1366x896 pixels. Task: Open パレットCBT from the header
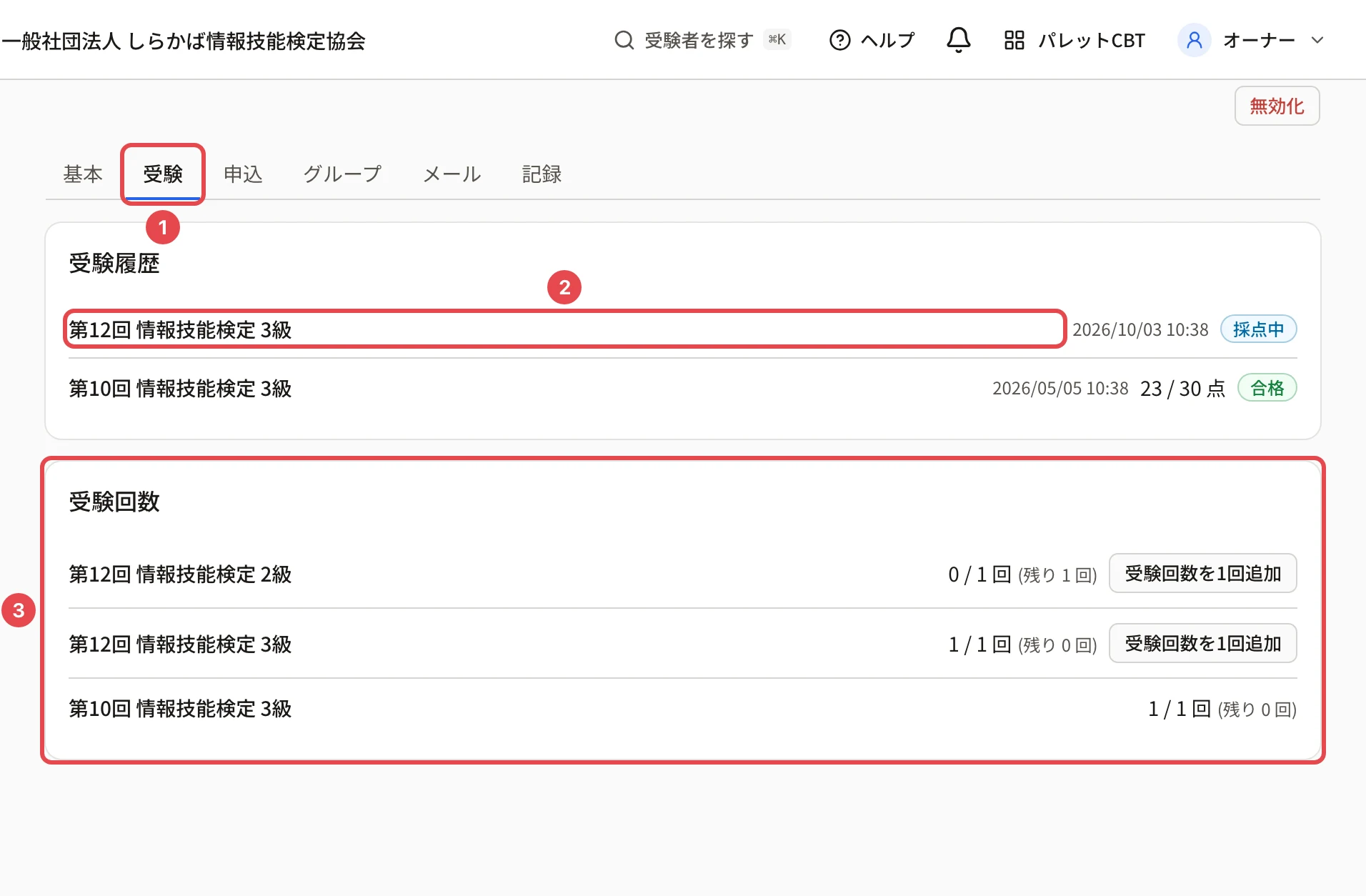pyautogui.click(x=1074, y=40)
